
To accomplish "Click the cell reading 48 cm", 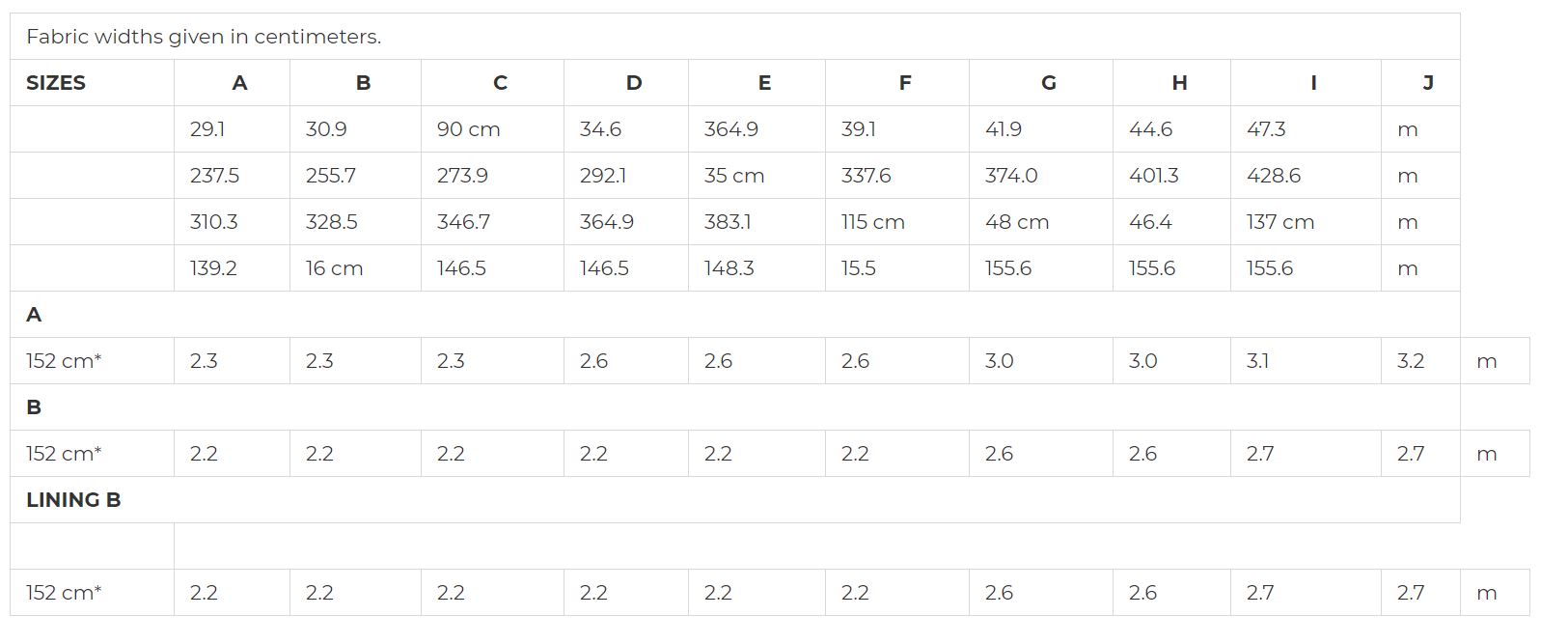I will pyautogui.click(x=1016, y=222).
